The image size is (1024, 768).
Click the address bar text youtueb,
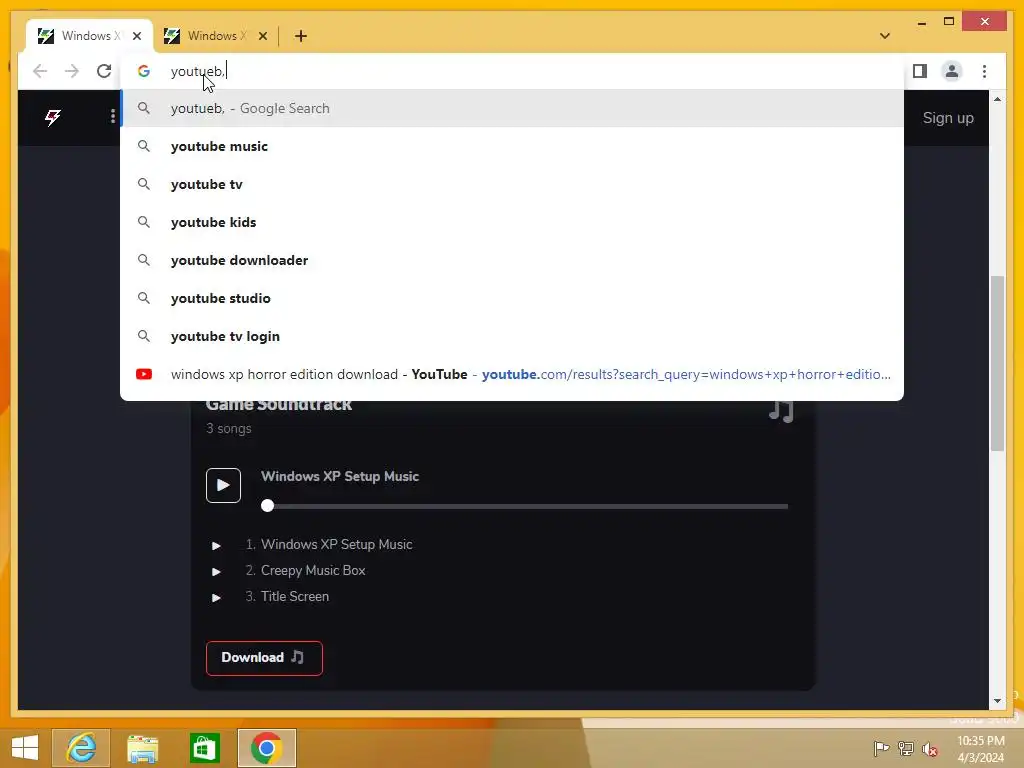click(197, 71)
